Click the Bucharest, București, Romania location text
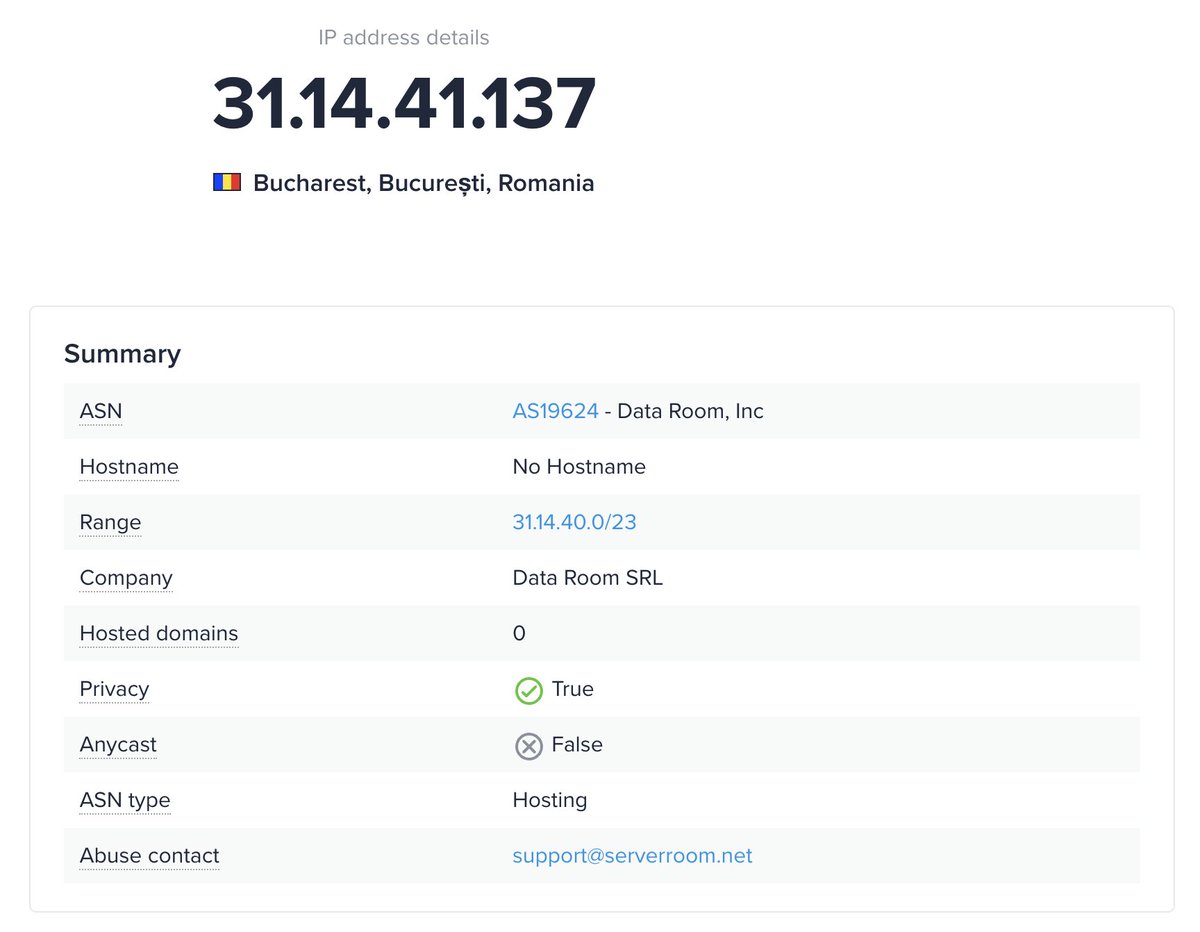 pyautogui.click(x=424, y=184)
